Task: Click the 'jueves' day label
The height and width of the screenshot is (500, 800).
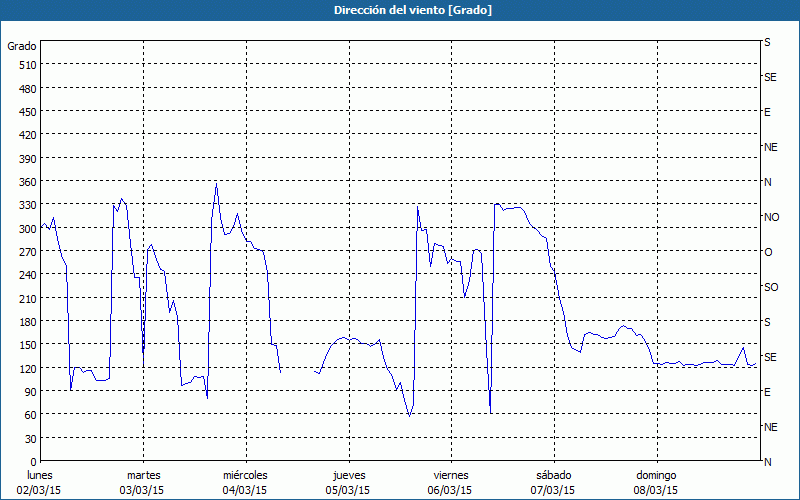Action: coord(349,475)
